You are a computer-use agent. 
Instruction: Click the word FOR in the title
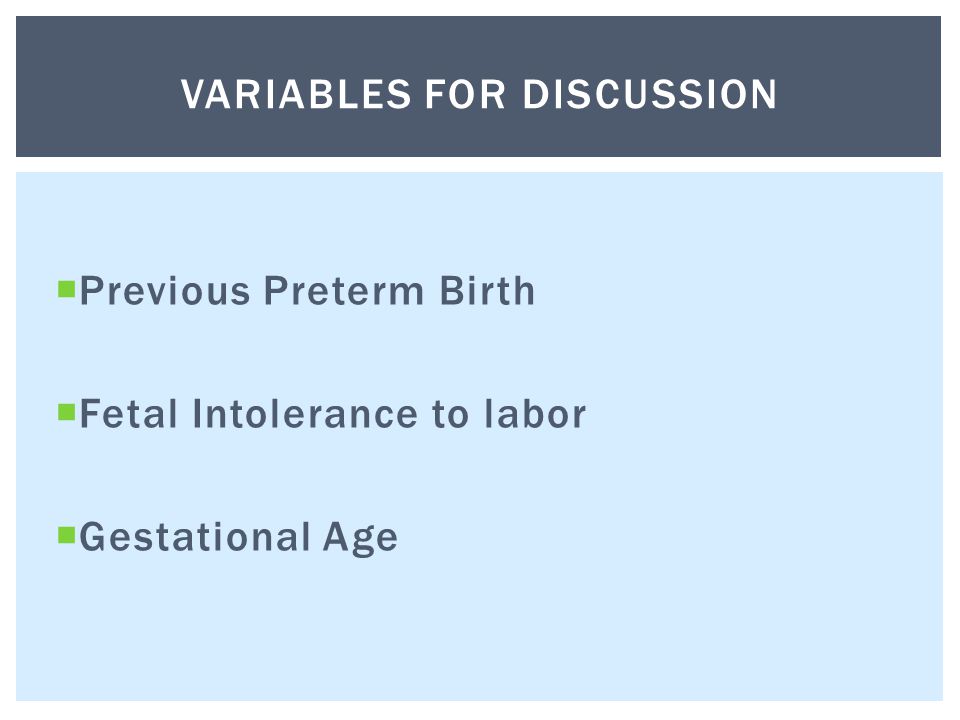click(465, 94)
